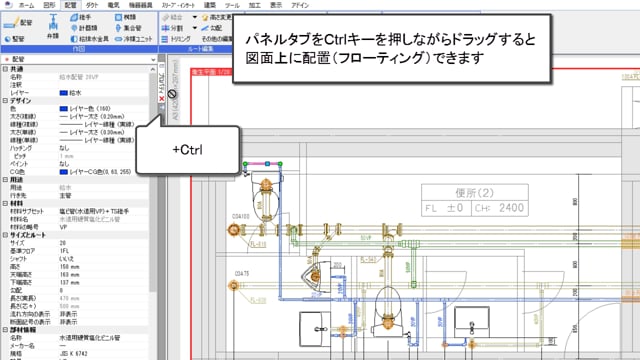Image resolution: width=640 pixels, height=360 pixels.
Task: Switch to the ダクト ribbon tab
Action: click(x=92, y=5)
